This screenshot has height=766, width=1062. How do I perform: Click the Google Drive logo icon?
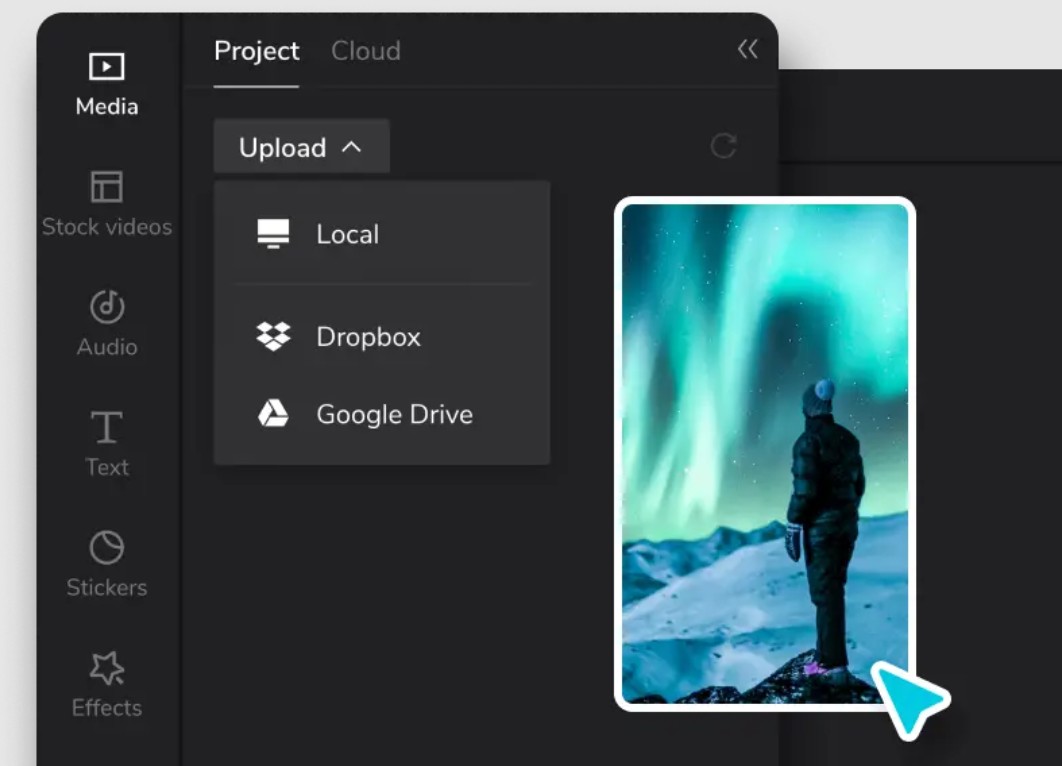[x=273, y=414]
